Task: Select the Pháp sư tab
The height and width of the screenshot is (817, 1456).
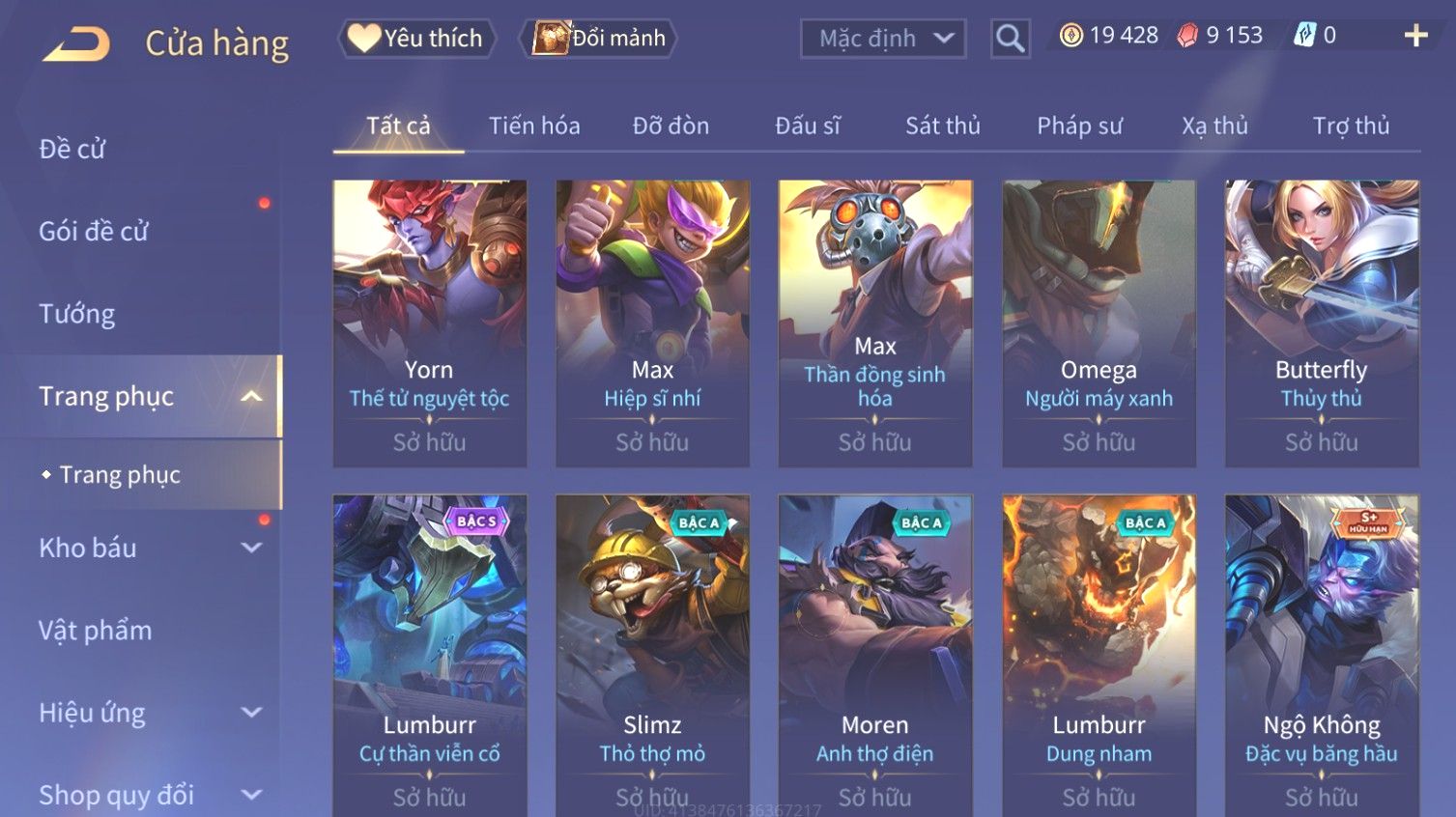Action: (1079, 126)
